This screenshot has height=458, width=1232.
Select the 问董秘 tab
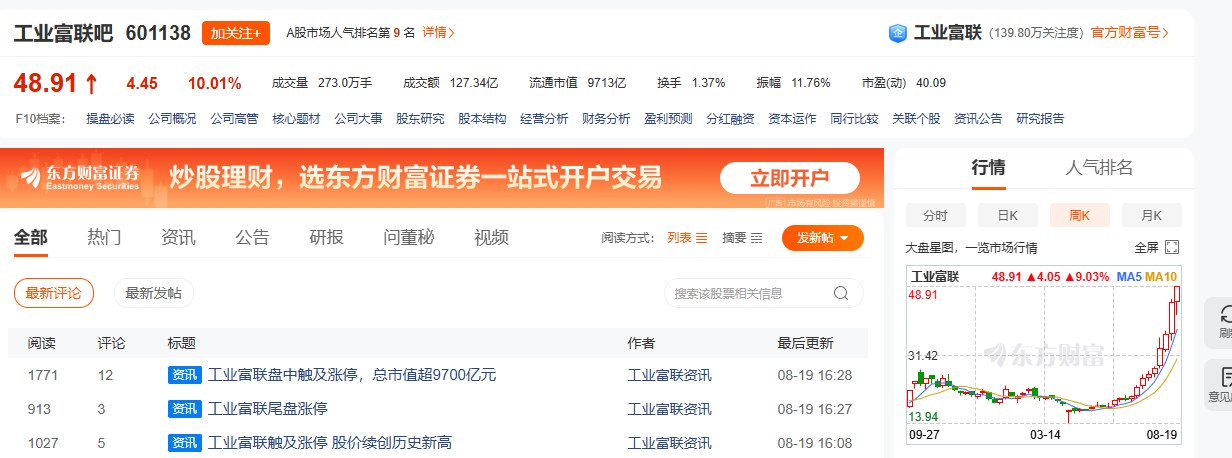pos(409,238)
